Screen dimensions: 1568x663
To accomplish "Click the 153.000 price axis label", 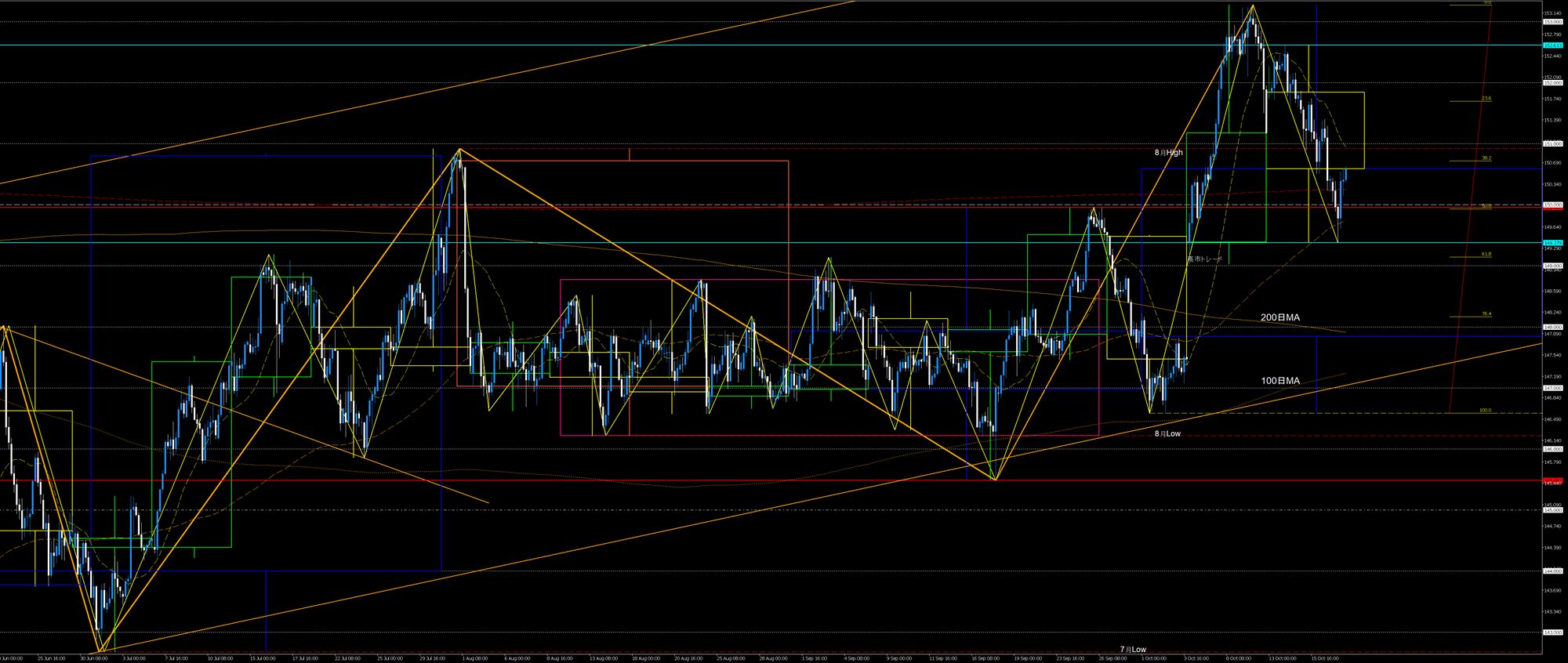I will point(1552,22).
